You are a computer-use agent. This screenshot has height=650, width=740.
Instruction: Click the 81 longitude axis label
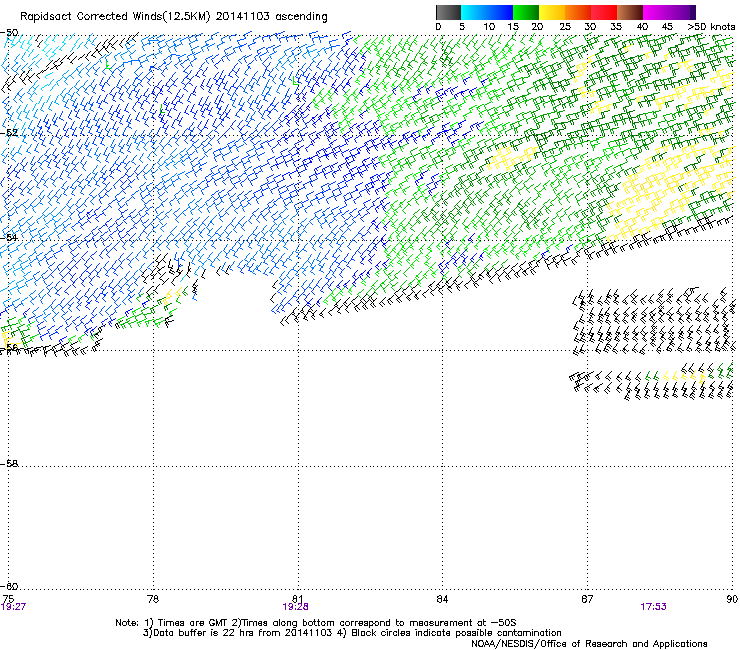297,599
